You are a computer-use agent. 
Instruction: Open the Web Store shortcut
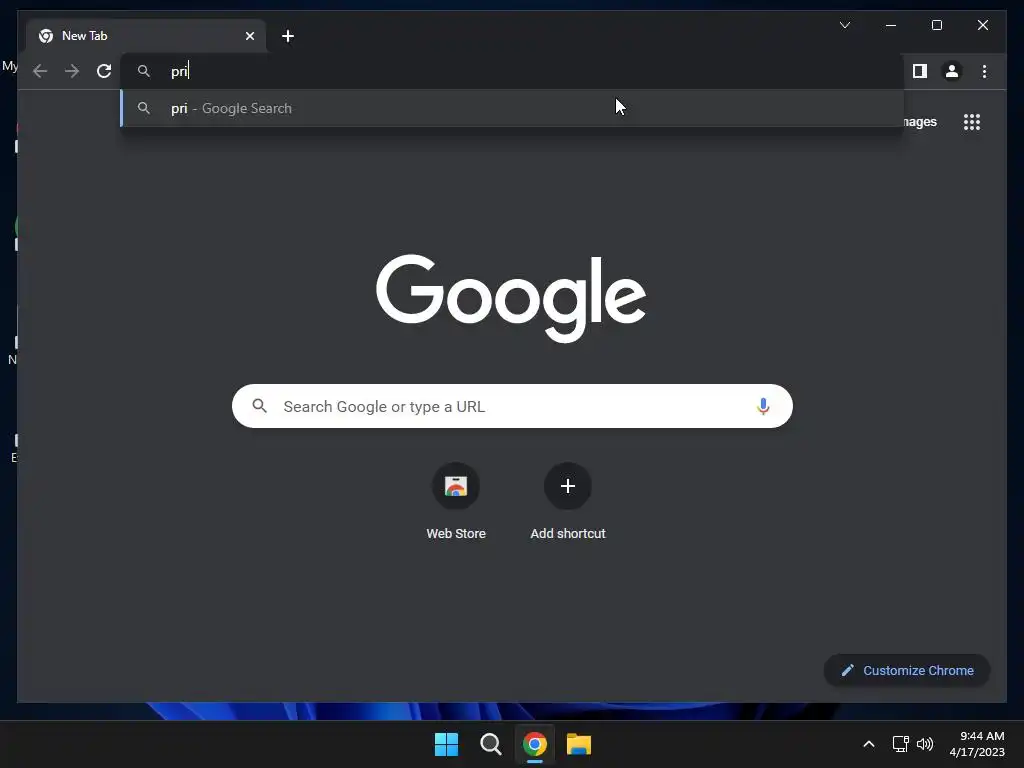[456, 502]
